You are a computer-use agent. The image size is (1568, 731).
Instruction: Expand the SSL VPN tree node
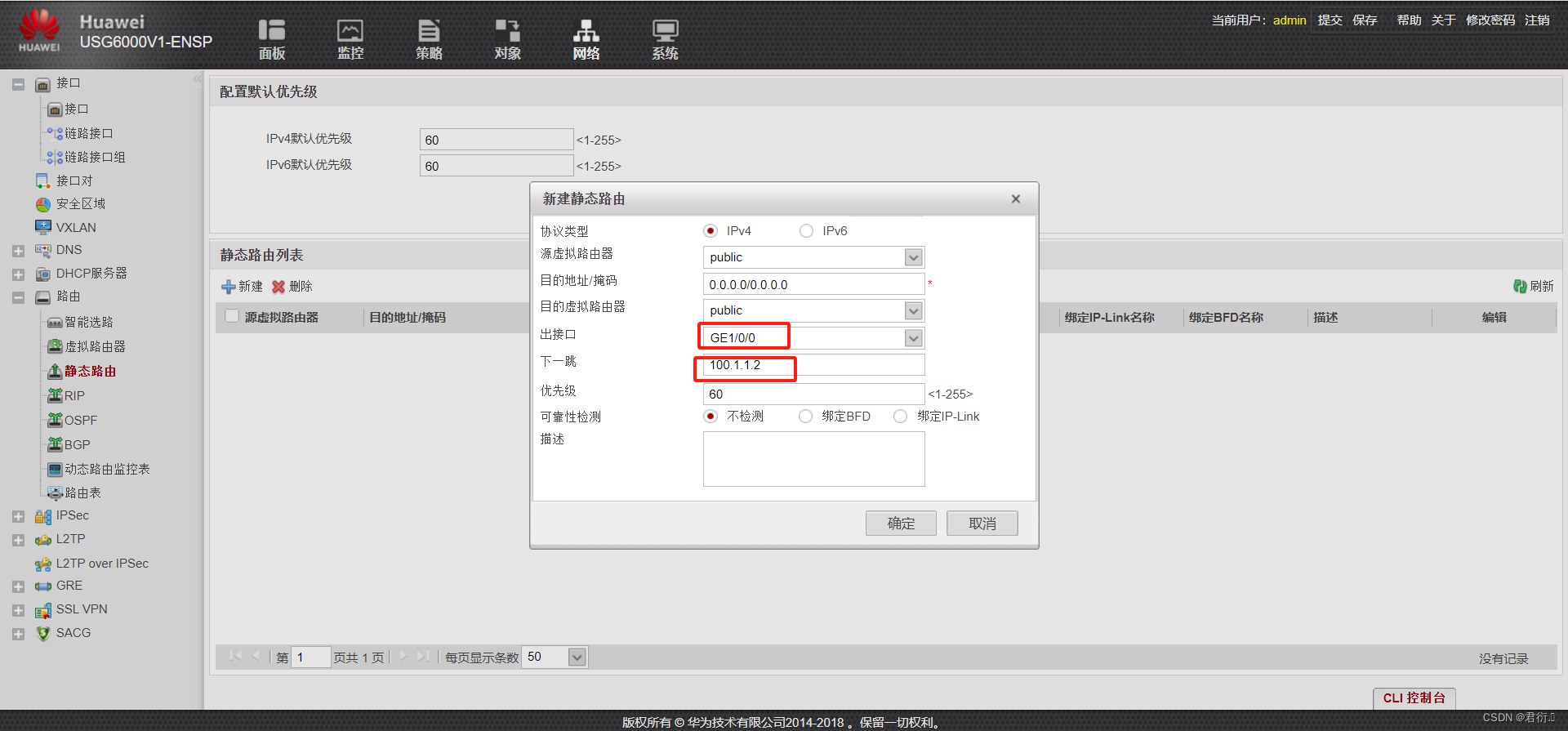coord(18,610)
